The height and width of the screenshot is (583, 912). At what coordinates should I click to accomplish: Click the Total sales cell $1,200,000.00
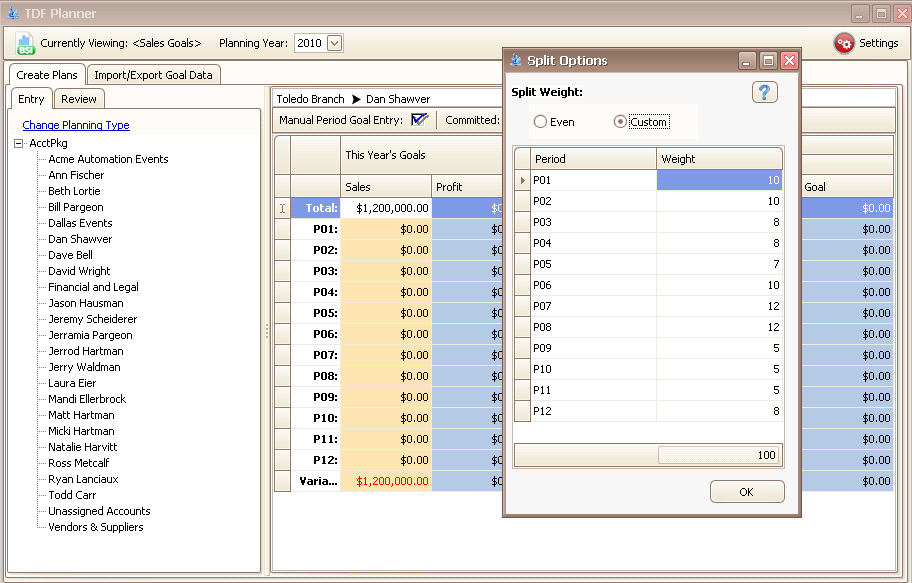pyautogui.click(x=386, y=208)
